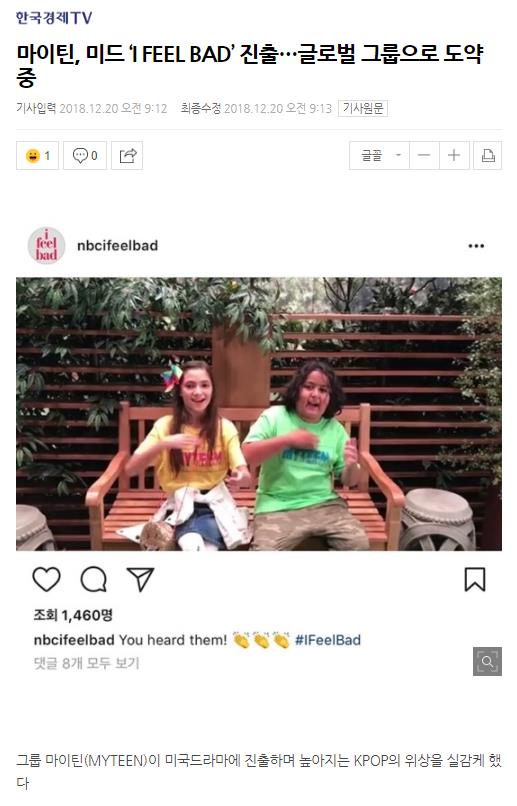The height and width of the screenshot is (806, 517).
Task: Click the nbcifeelbad username at post top
Action: tap(117, 246)
